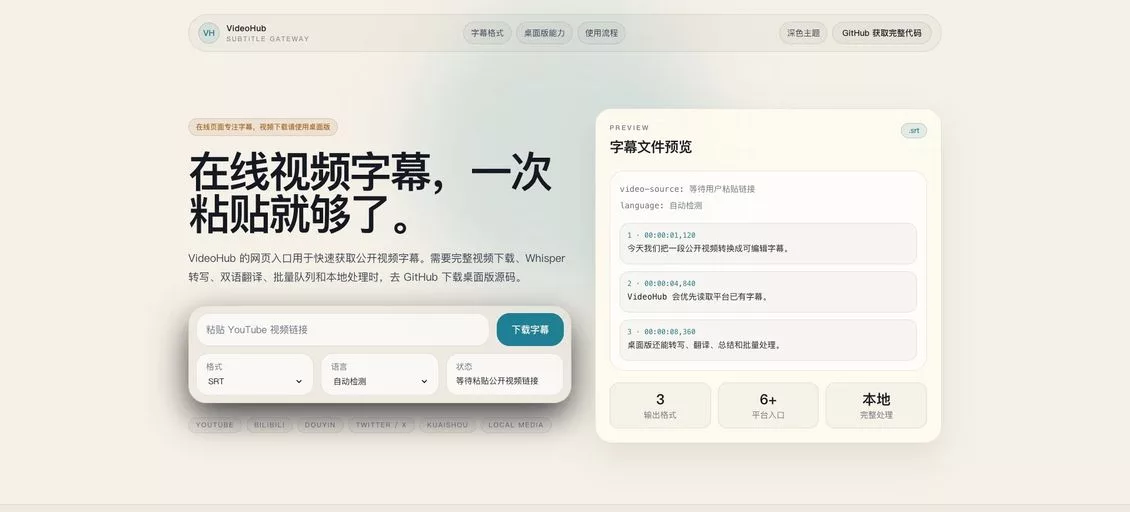Go to 使用流程 nav item

(601, 33)
